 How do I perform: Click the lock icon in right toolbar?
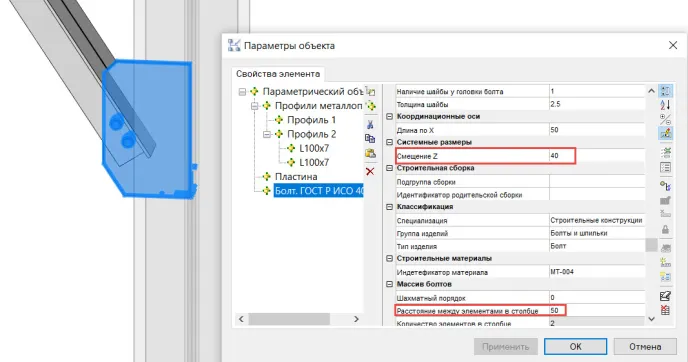(x=666, y=229)
